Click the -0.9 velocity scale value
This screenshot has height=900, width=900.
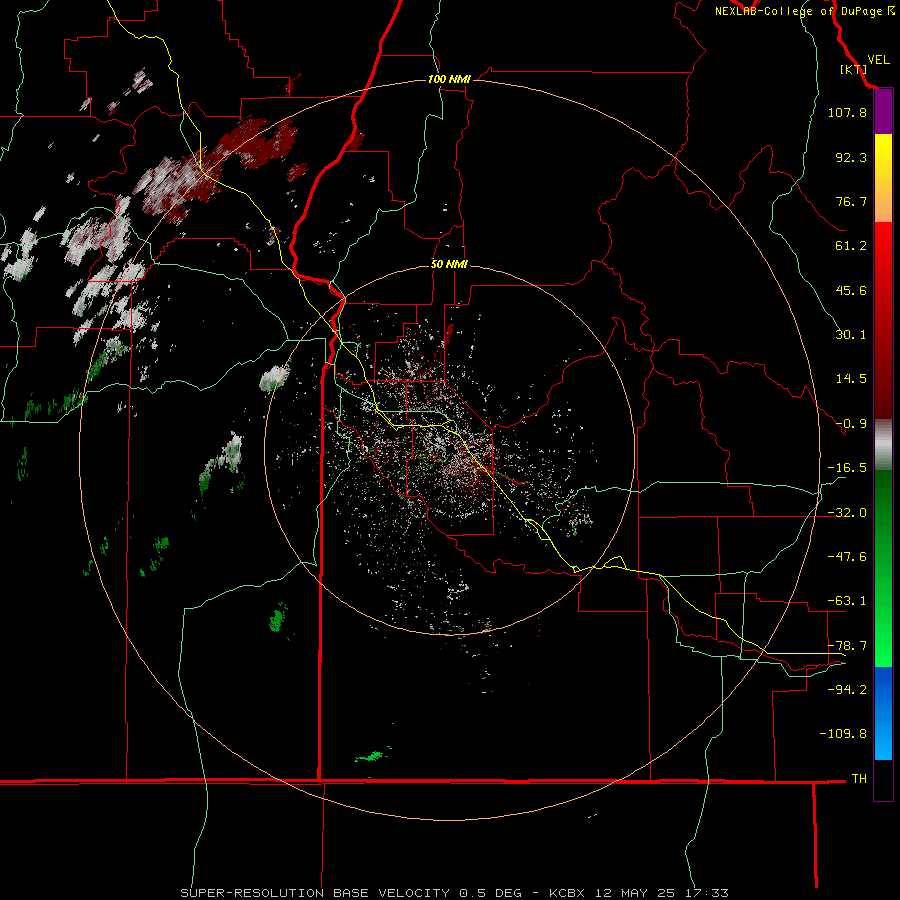(851, 424)
